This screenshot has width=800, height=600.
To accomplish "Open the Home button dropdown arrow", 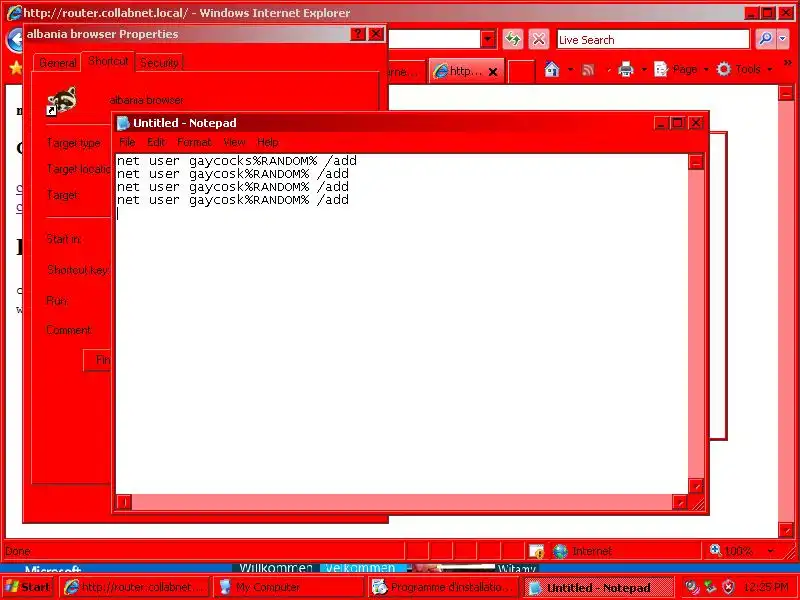I will 570,69.
